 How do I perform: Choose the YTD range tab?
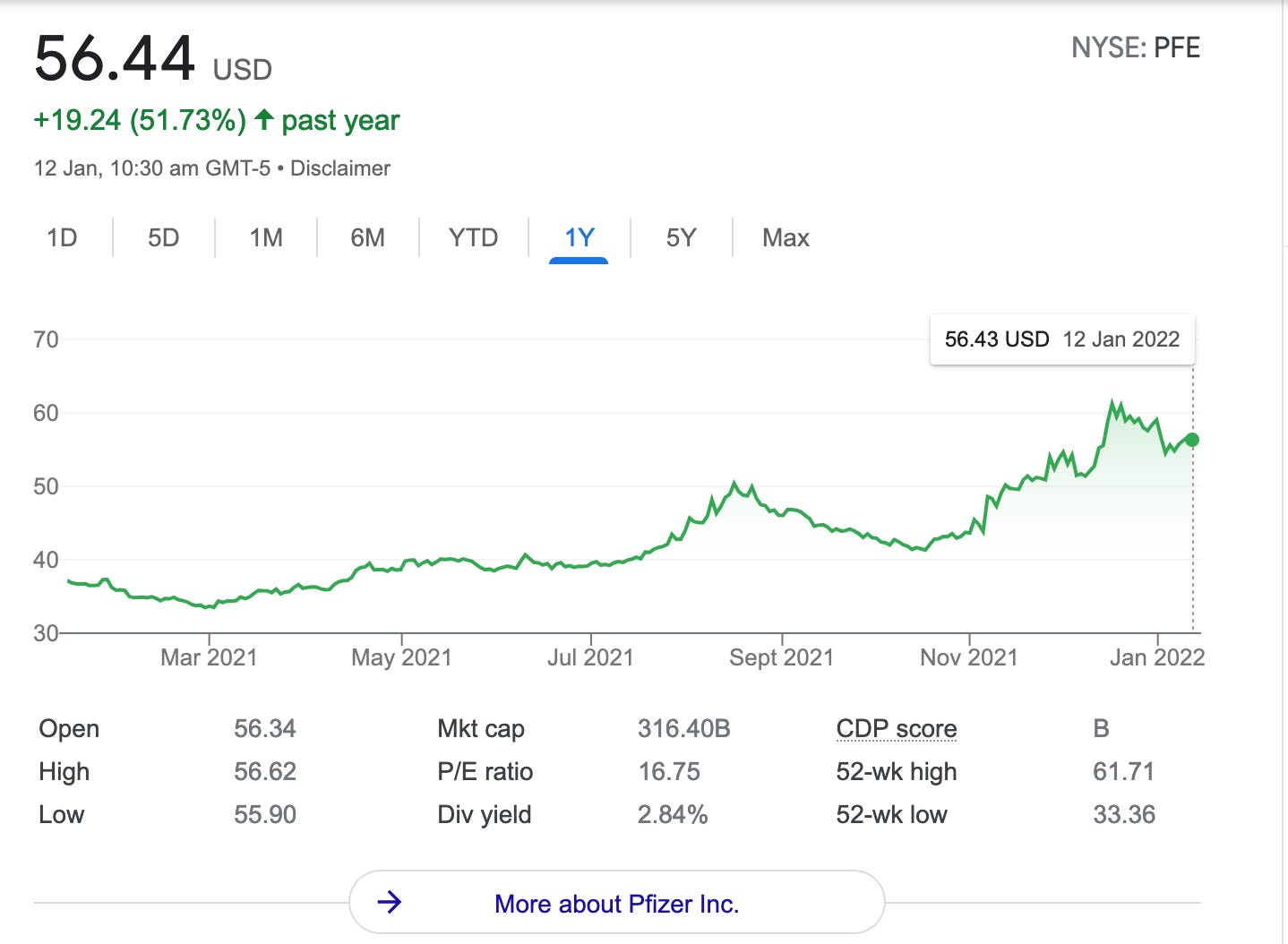click(x=473, y=238)
